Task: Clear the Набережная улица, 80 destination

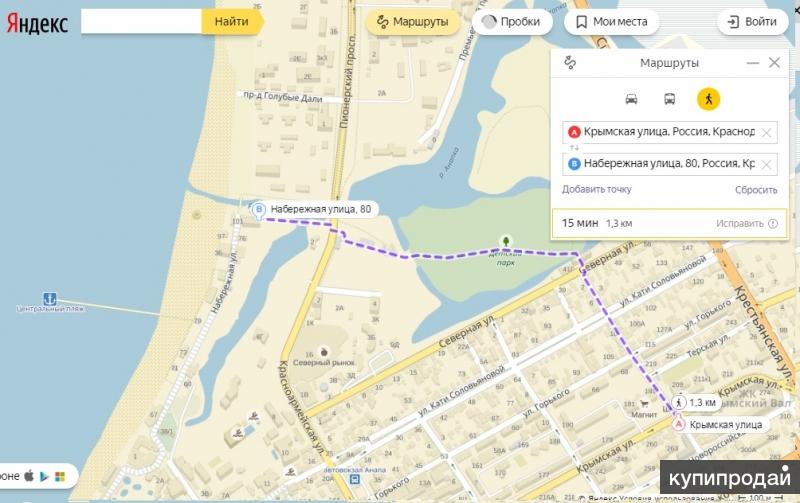Action: tap(766, 164)
